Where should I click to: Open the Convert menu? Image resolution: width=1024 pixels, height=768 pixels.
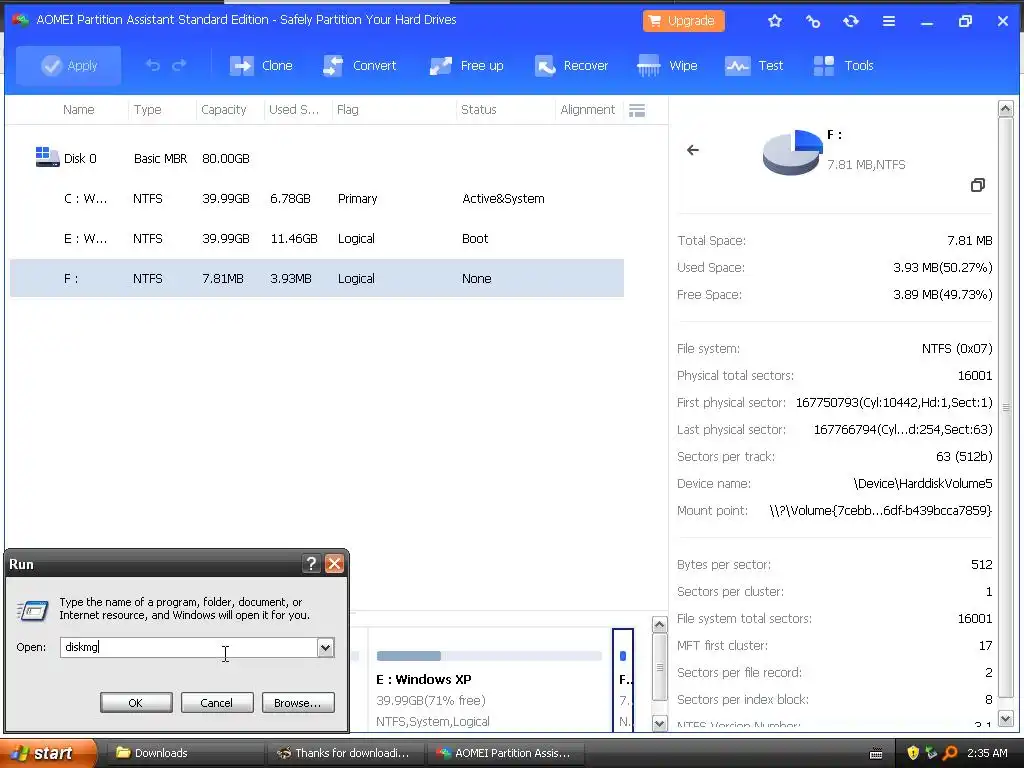360,65
